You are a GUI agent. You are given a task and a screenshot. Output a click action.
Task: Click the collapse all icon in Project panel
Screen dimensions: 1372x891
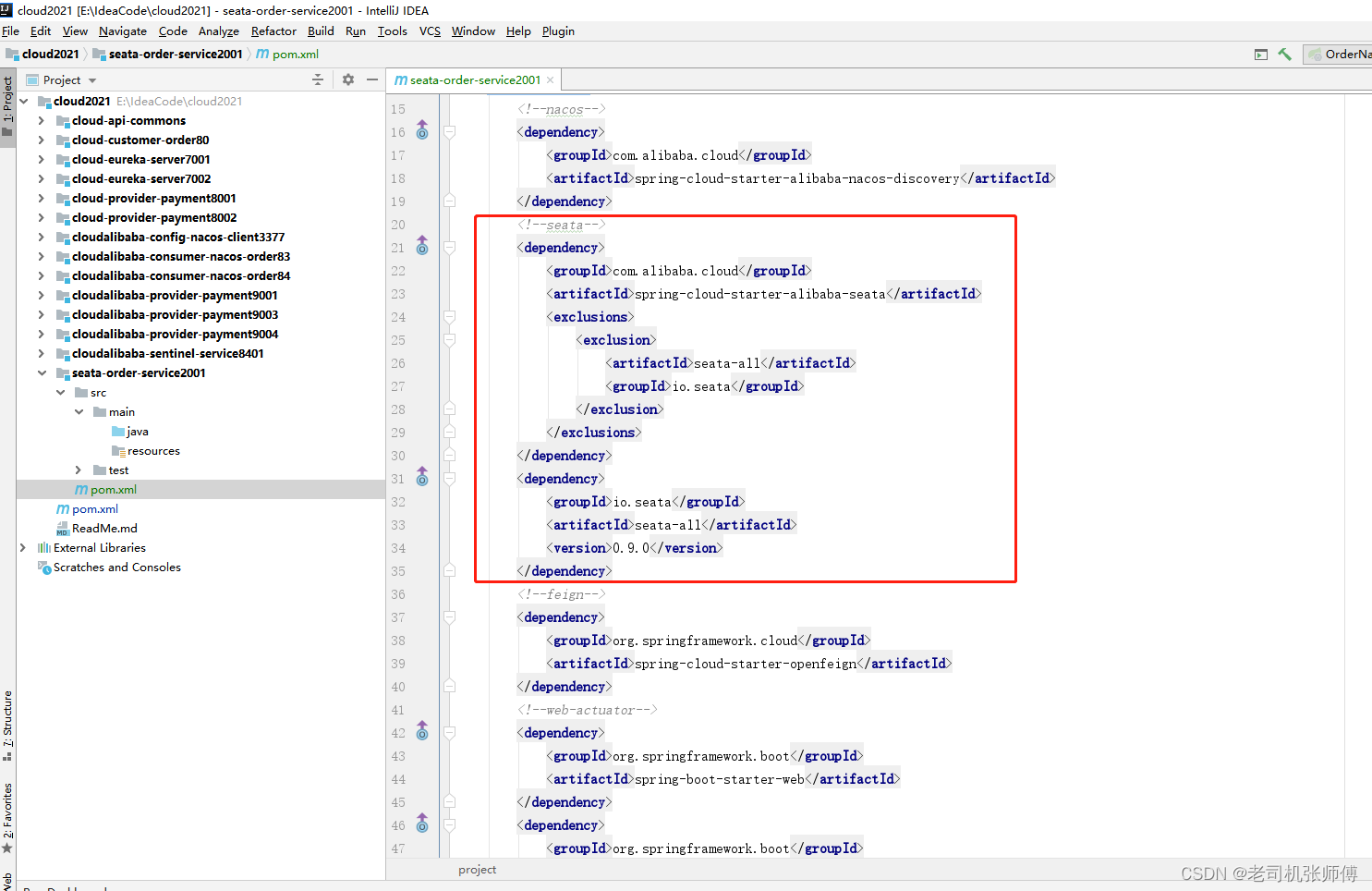pyautogui.click(x=318, y=80)
